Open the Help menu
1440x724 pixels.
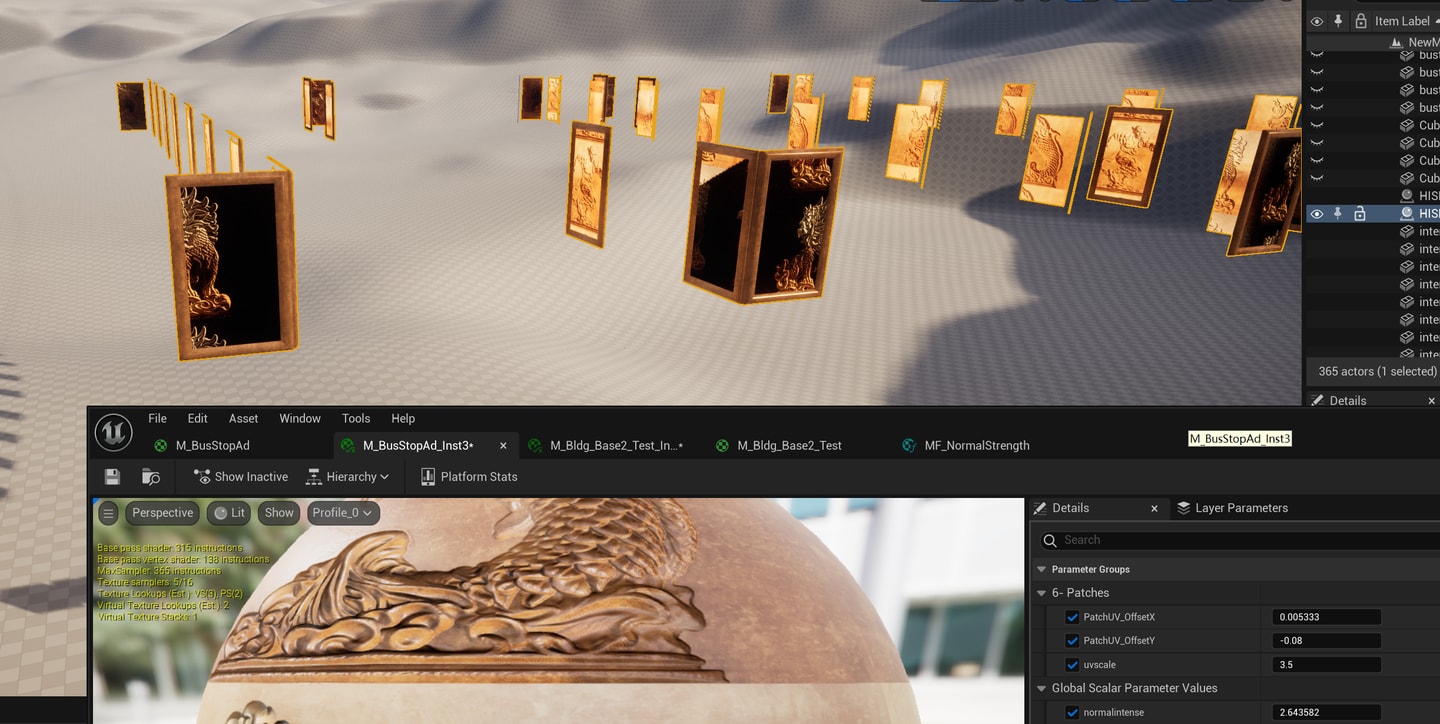[403, 419]
